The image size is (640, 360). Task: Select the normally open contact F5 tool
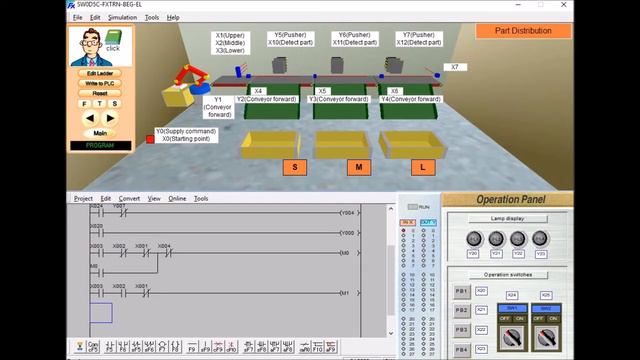[110, 347]
